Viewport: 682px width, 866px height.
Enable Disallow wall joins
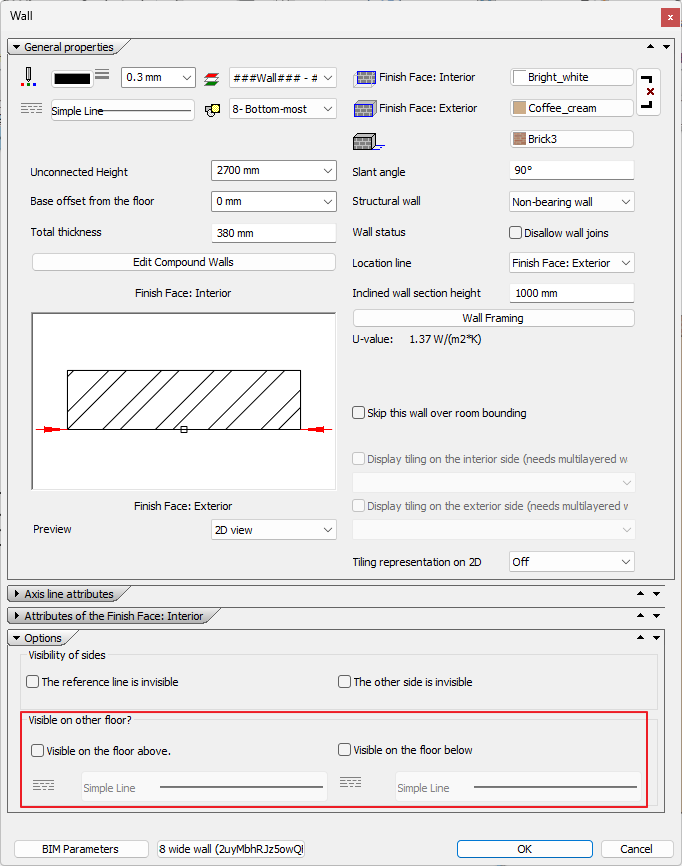tap(516, 233)
